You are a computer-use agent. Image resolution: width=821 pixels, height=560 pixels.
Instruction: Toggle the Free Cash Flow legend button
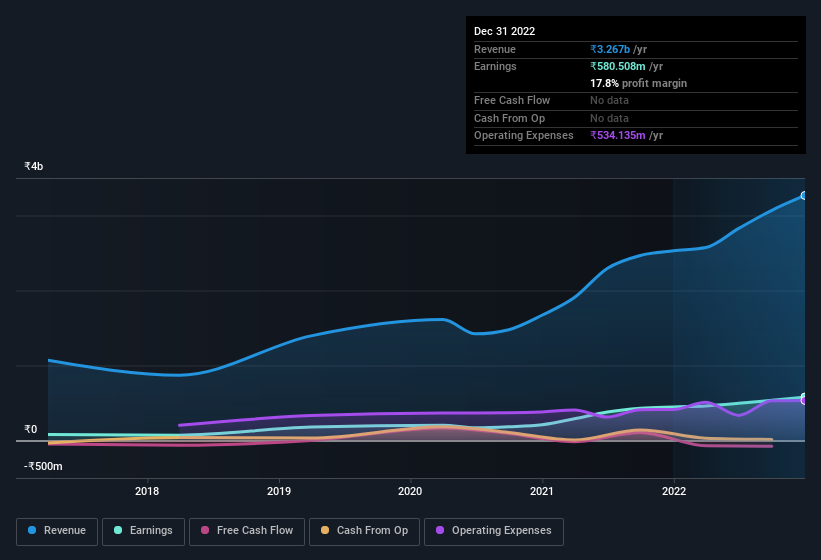coord(247,531)
